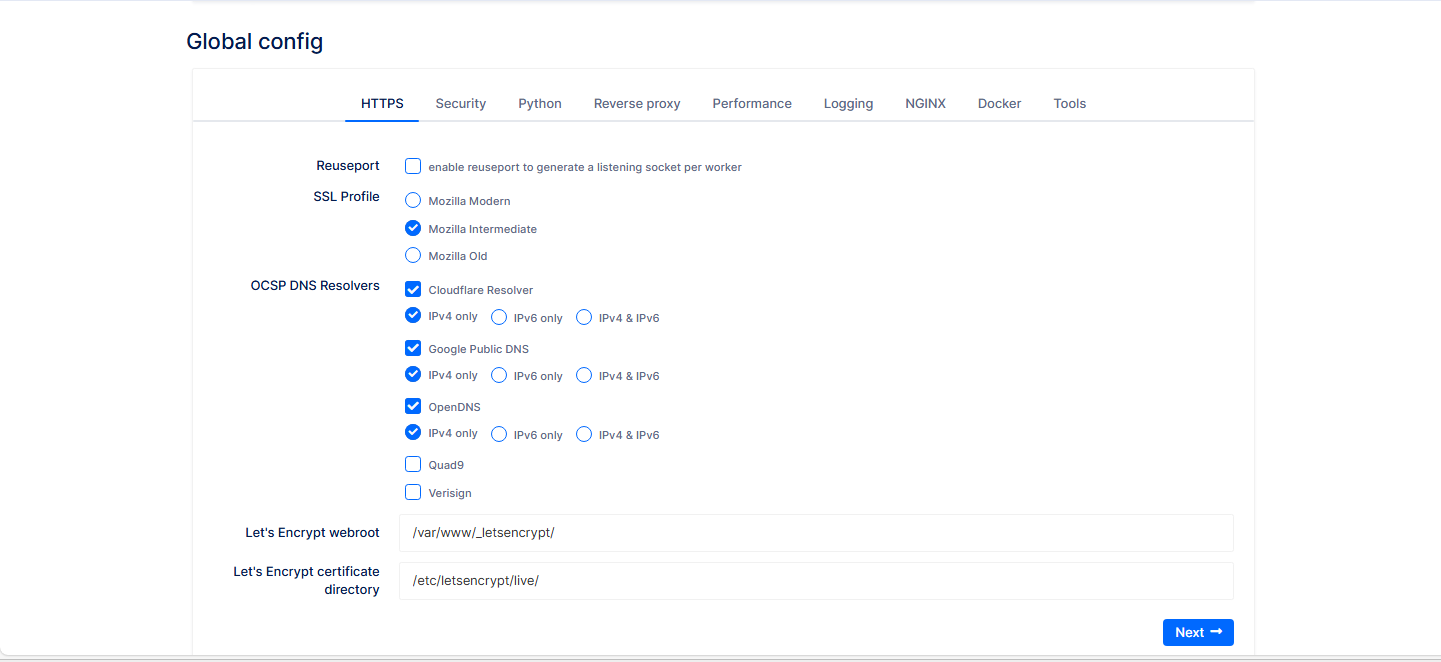Select IPv4 & IPv6 for OpenDNS
This screenshot has width=1441, height=662.
583,432
